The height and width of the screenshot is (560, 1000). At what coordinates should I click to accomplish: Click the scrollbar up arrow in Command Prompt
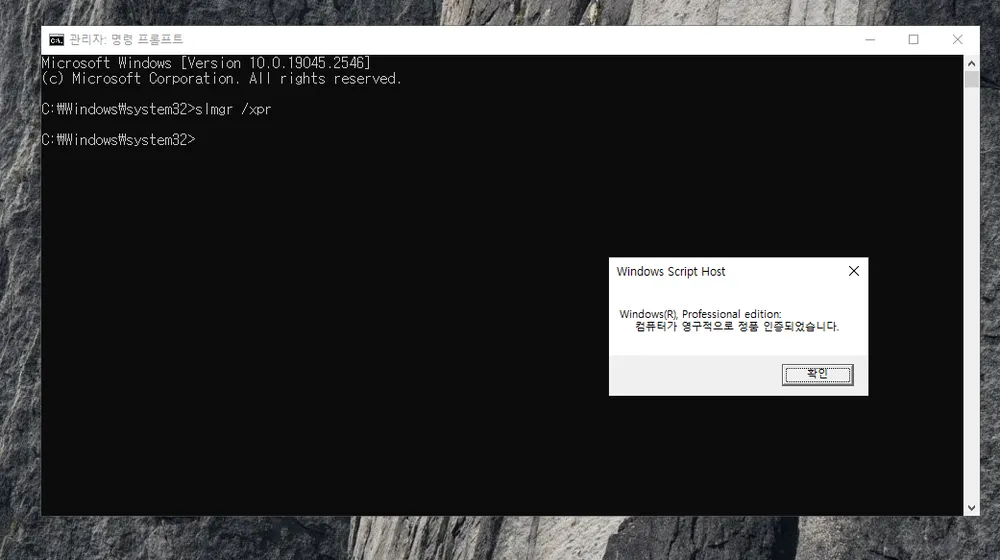click(x=971, y=63)
